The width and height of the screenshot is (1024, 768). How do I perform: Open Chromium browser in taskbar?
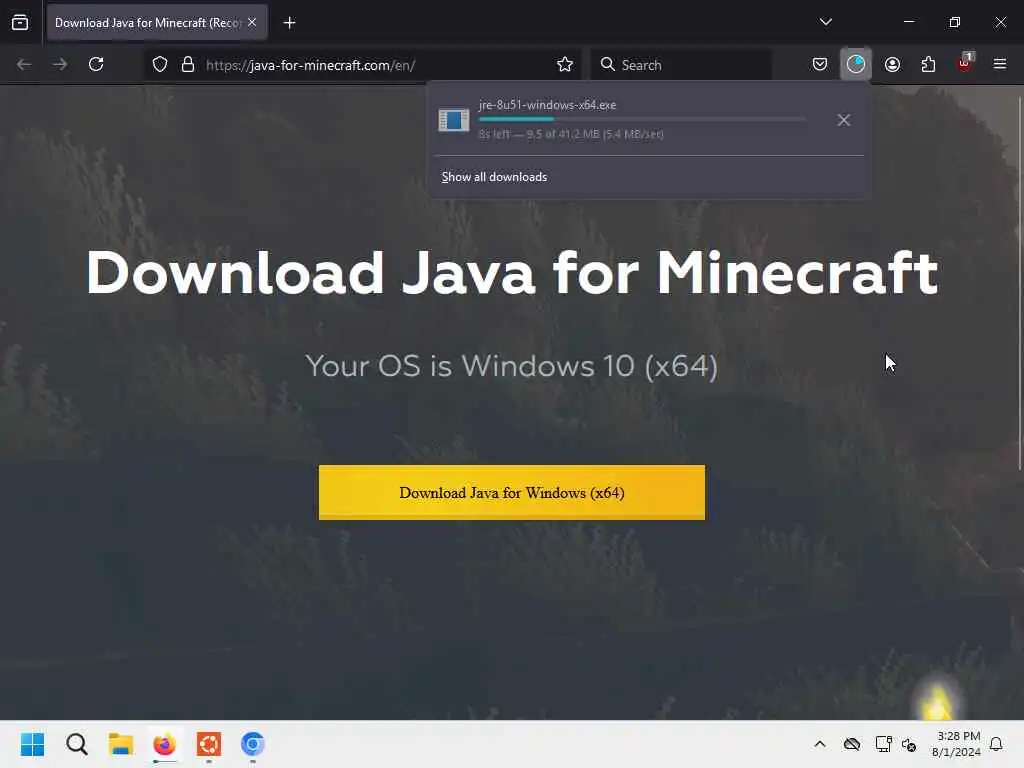pyautogui.click(x=253, y=744)
